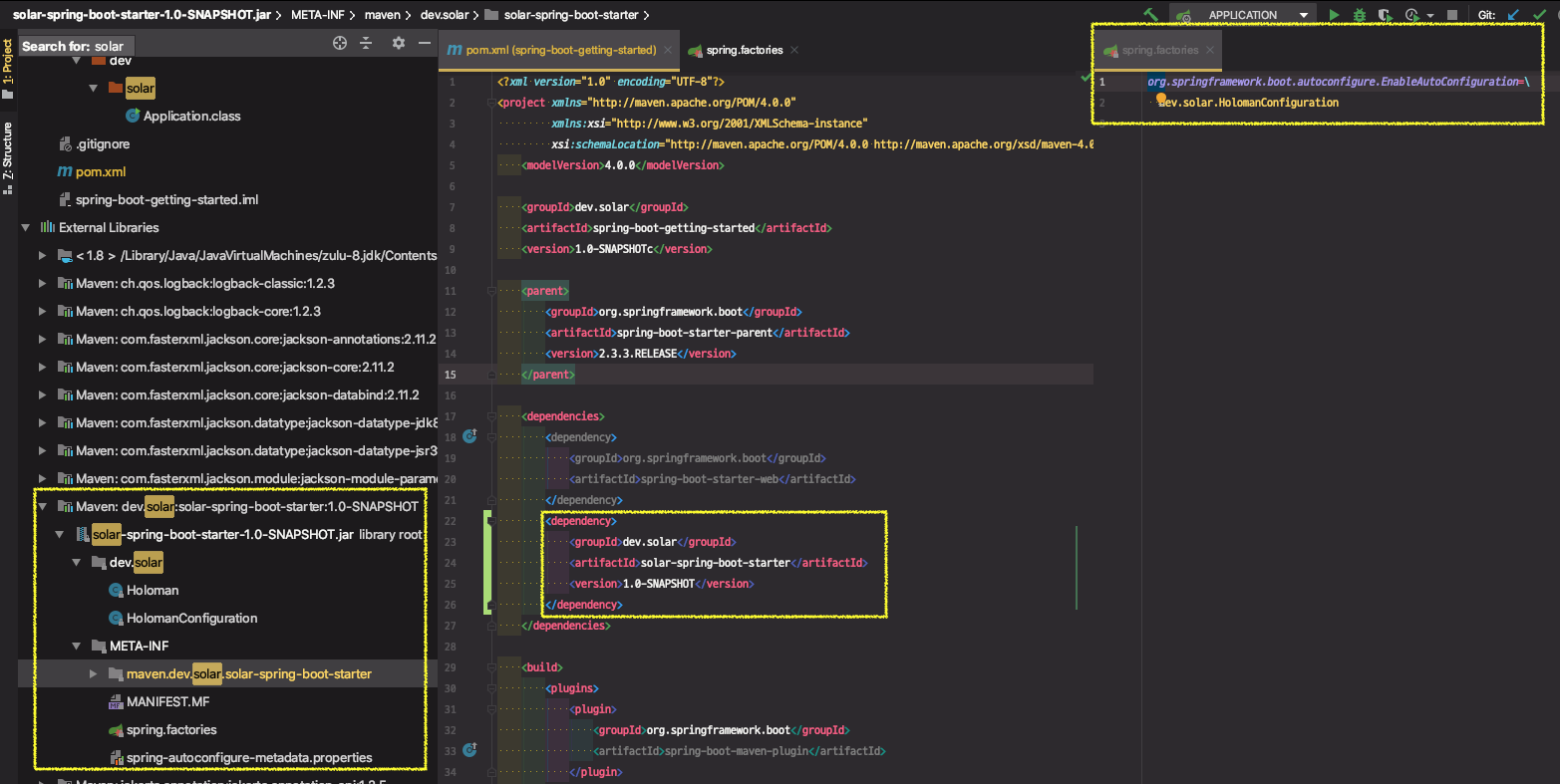The width and height of the screenshot is (1560, 784).
Task: Close the pom.xml editor tab
Action: click(668, 50)
